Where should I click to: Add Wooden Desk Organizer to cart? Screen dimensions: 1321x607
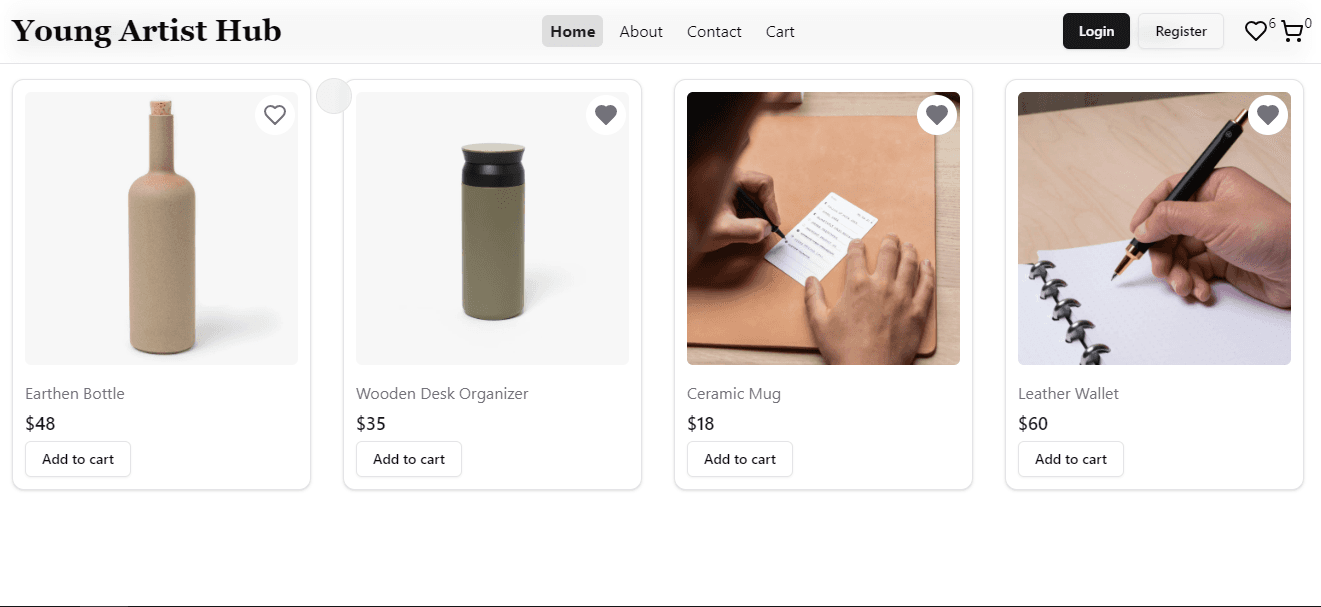409,459
